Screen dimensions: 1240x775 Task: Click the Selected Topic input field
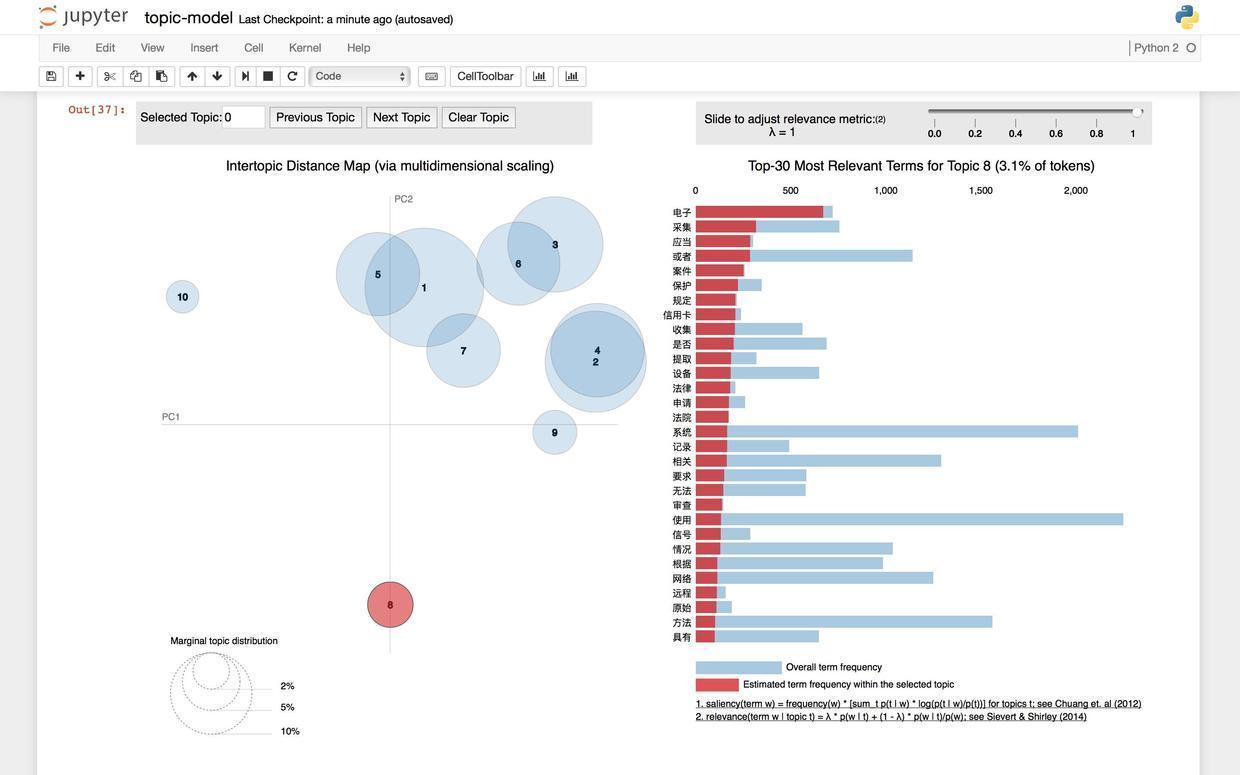pos(243,117)
